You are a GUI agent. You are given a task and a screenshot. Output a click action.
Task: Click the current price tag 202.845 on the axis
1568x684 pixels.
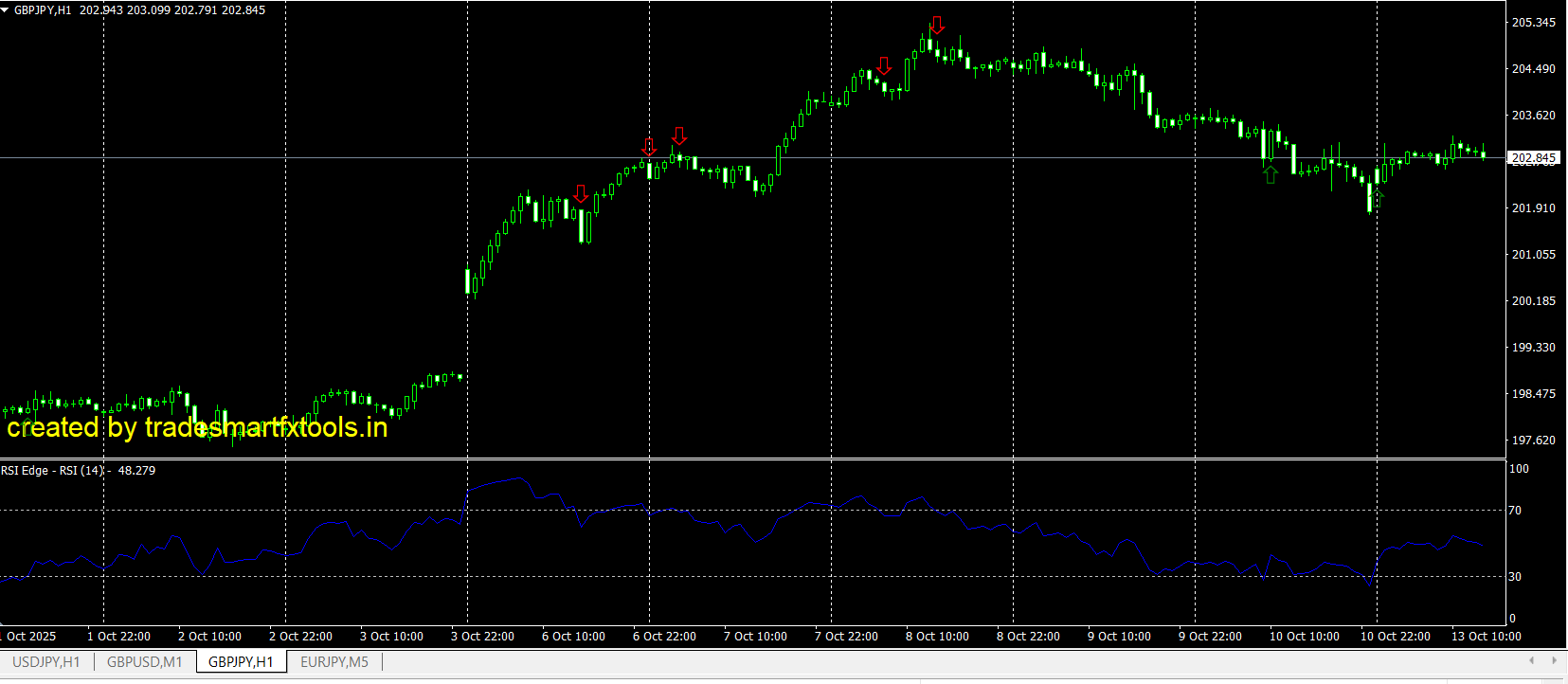point(1533,158)
